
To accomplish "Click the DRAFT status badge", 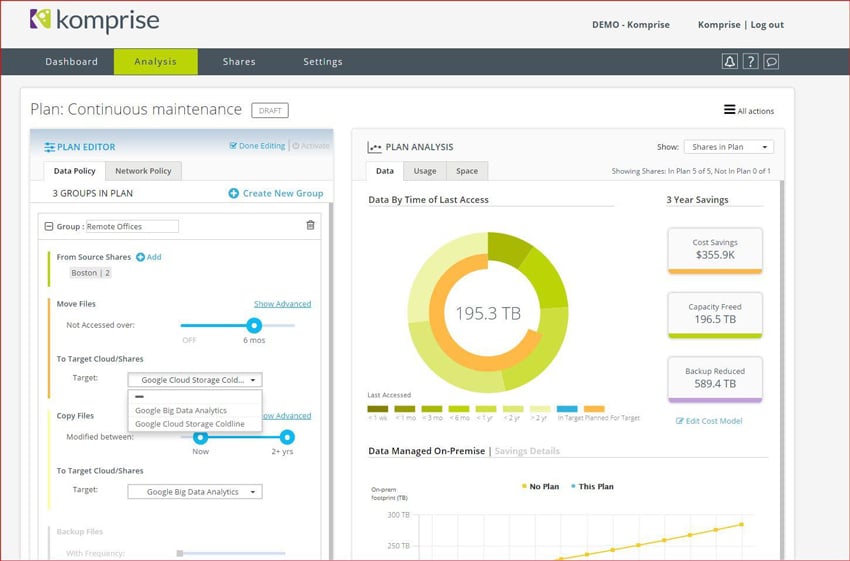I will 270,111.
